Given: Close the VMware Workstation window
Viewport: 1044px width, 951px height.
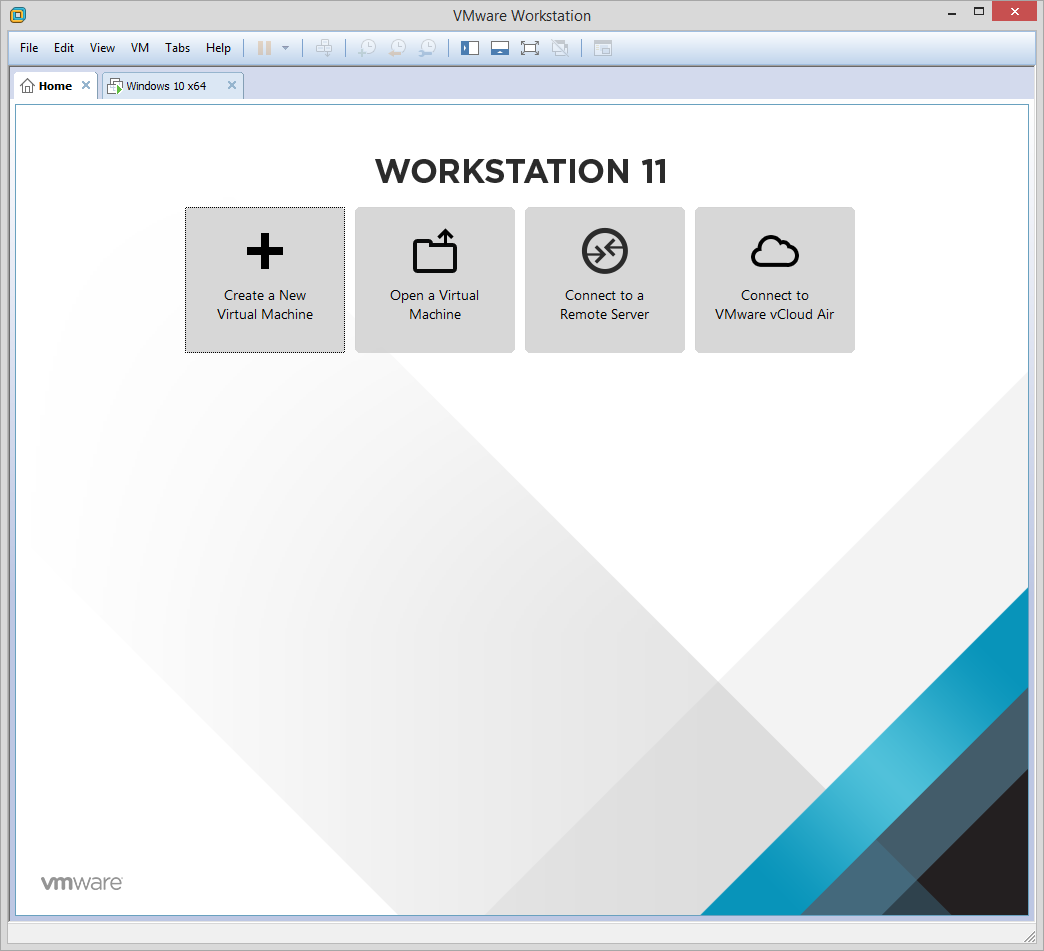Looking at the screenshot, I should [1015, 11].
